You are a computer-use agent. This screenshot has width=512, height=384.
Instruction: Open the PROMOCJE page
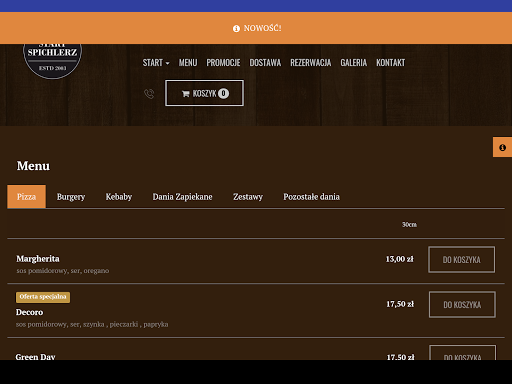(223, 63)
